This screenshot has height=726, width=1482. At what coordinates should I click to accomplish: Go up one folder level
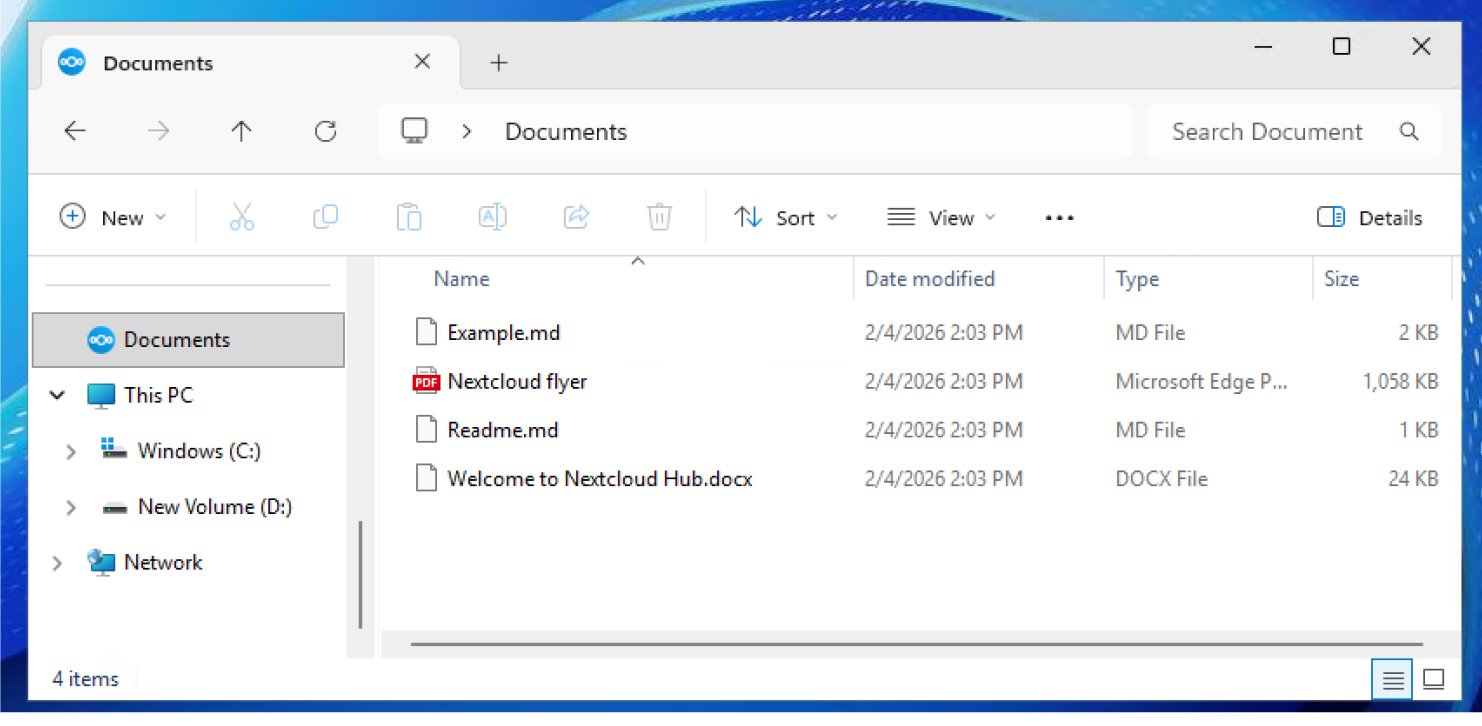point(241,131)
